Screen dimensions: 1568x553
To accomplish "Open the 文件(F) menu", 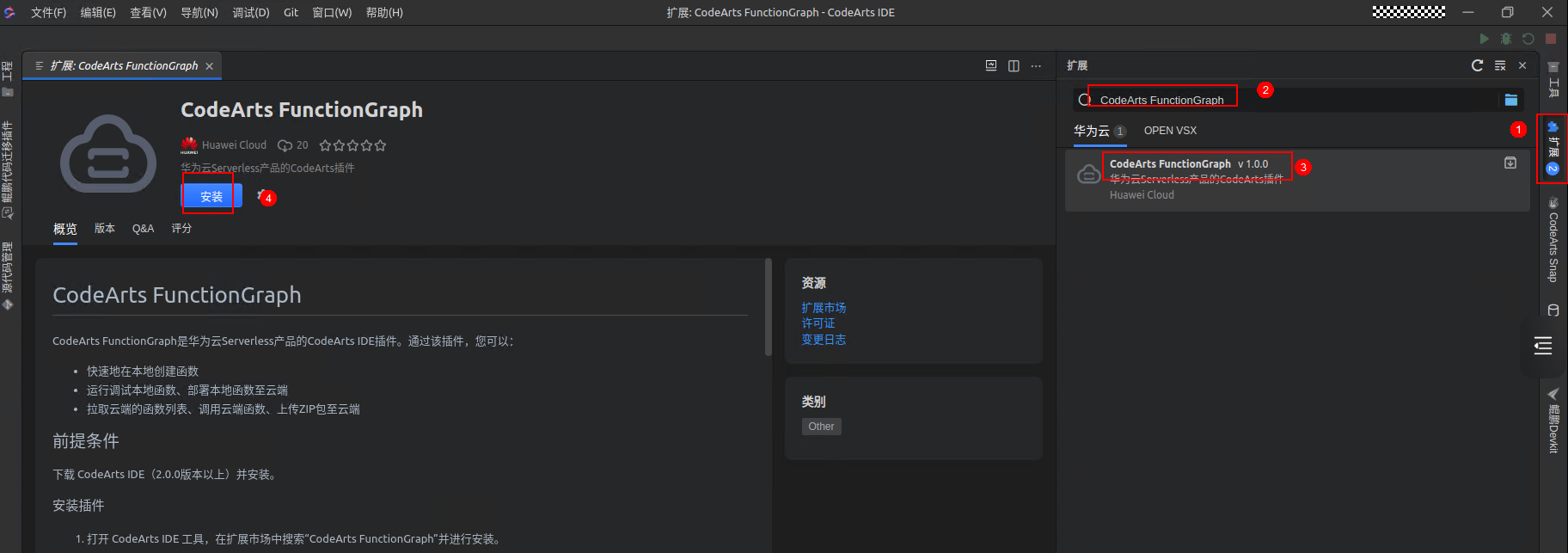I will 48,12.
